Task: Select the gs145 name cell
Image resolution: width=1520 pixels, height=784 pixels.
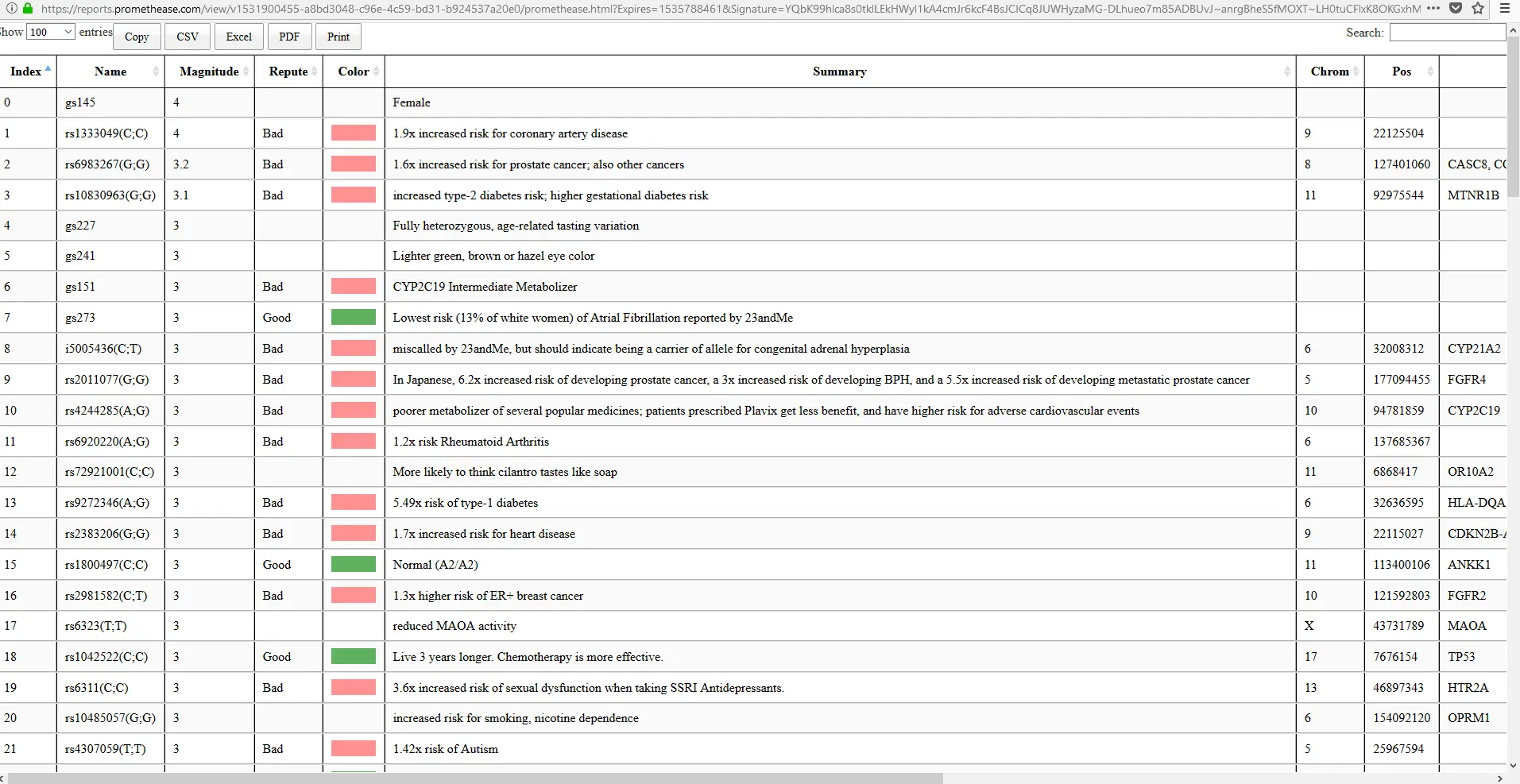Action: (x=110, y=102)
